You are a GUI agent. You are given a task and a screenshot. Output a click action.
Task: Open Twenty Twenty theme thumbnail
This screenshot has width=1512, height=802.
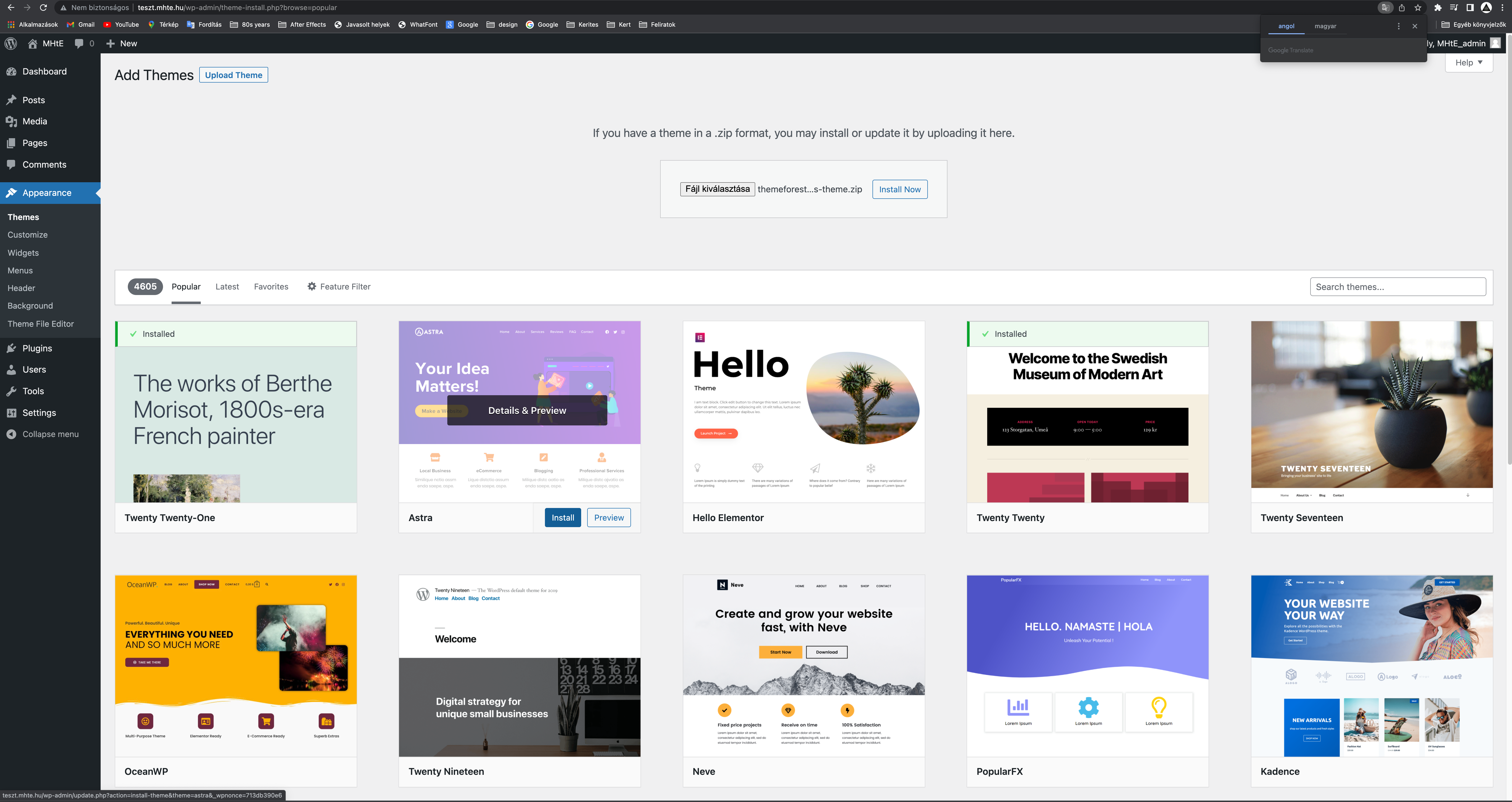coord(1088,412)
